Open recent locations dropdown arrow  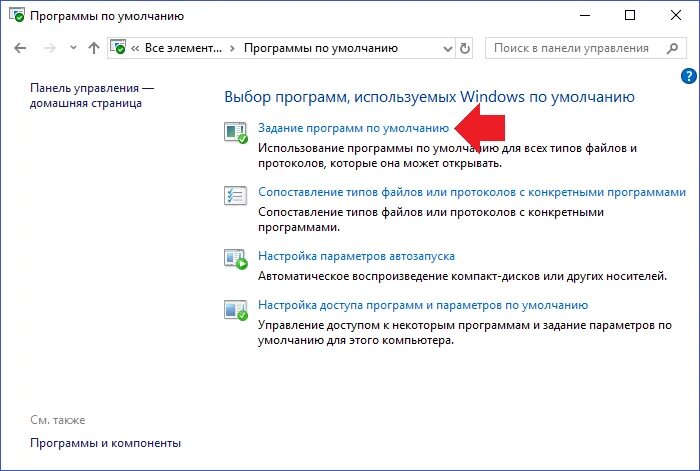[73, 47]
